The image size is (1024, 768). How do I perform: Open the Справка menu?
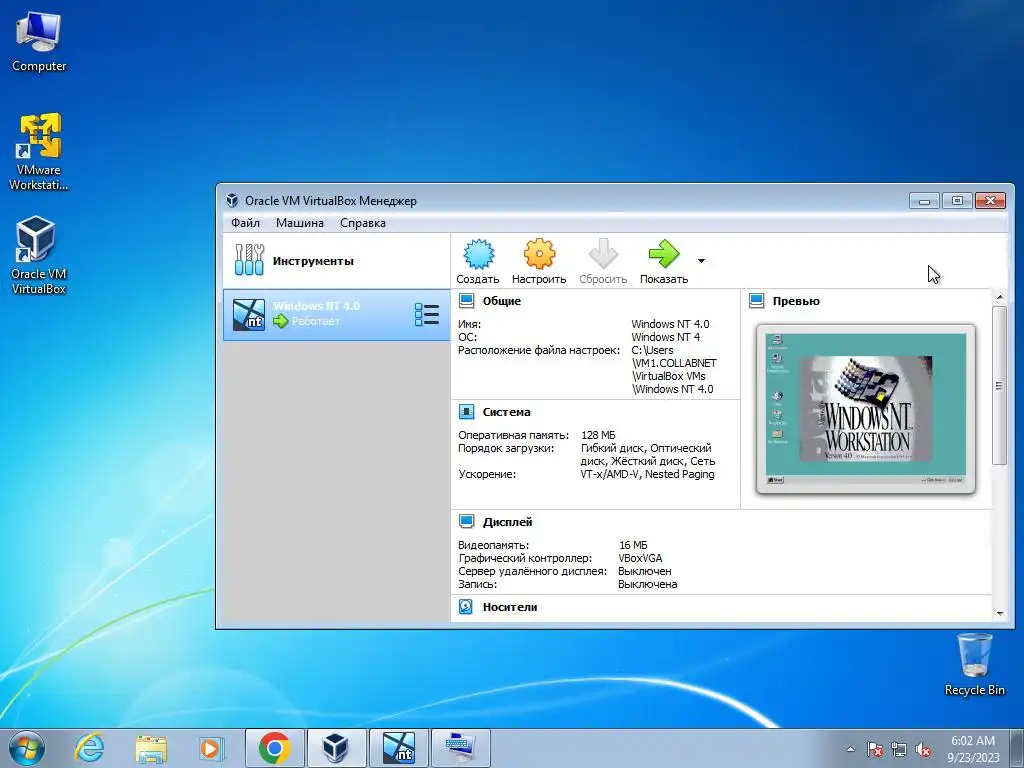(363, 223)
